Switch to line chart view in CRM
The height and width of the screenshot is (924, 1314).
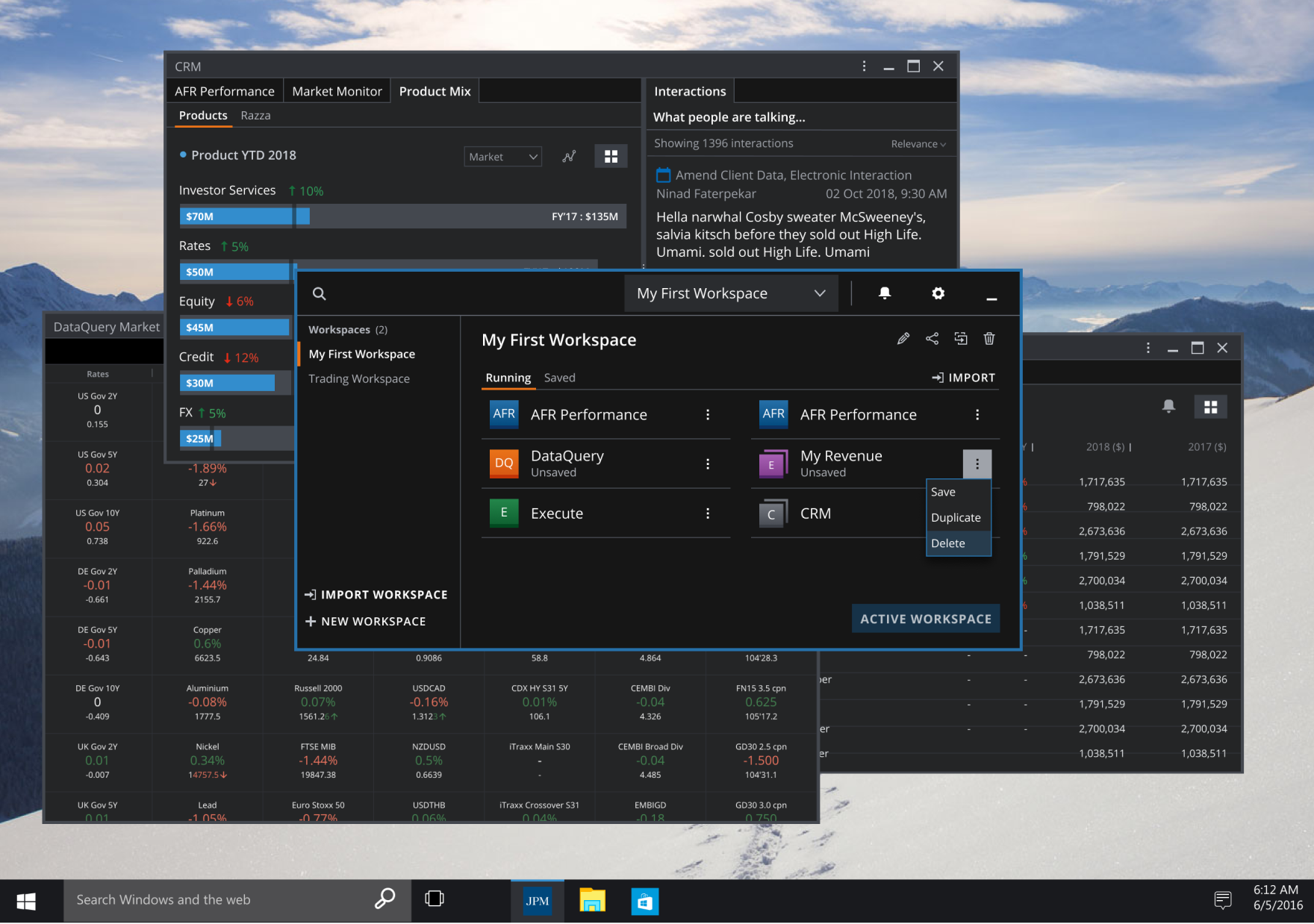tap(569, 156)
